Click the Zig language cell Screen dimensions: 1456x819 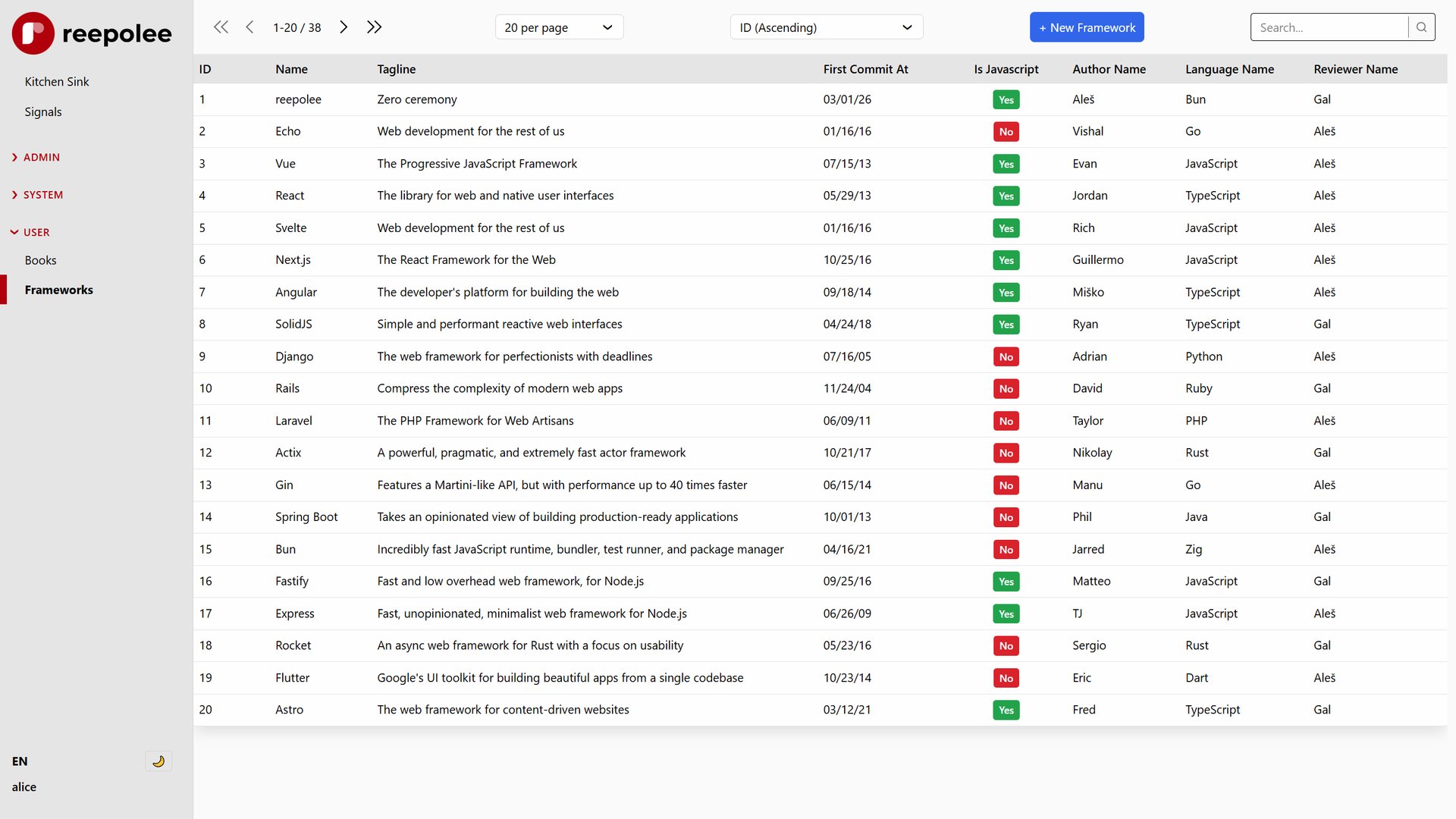[1194, 550]
